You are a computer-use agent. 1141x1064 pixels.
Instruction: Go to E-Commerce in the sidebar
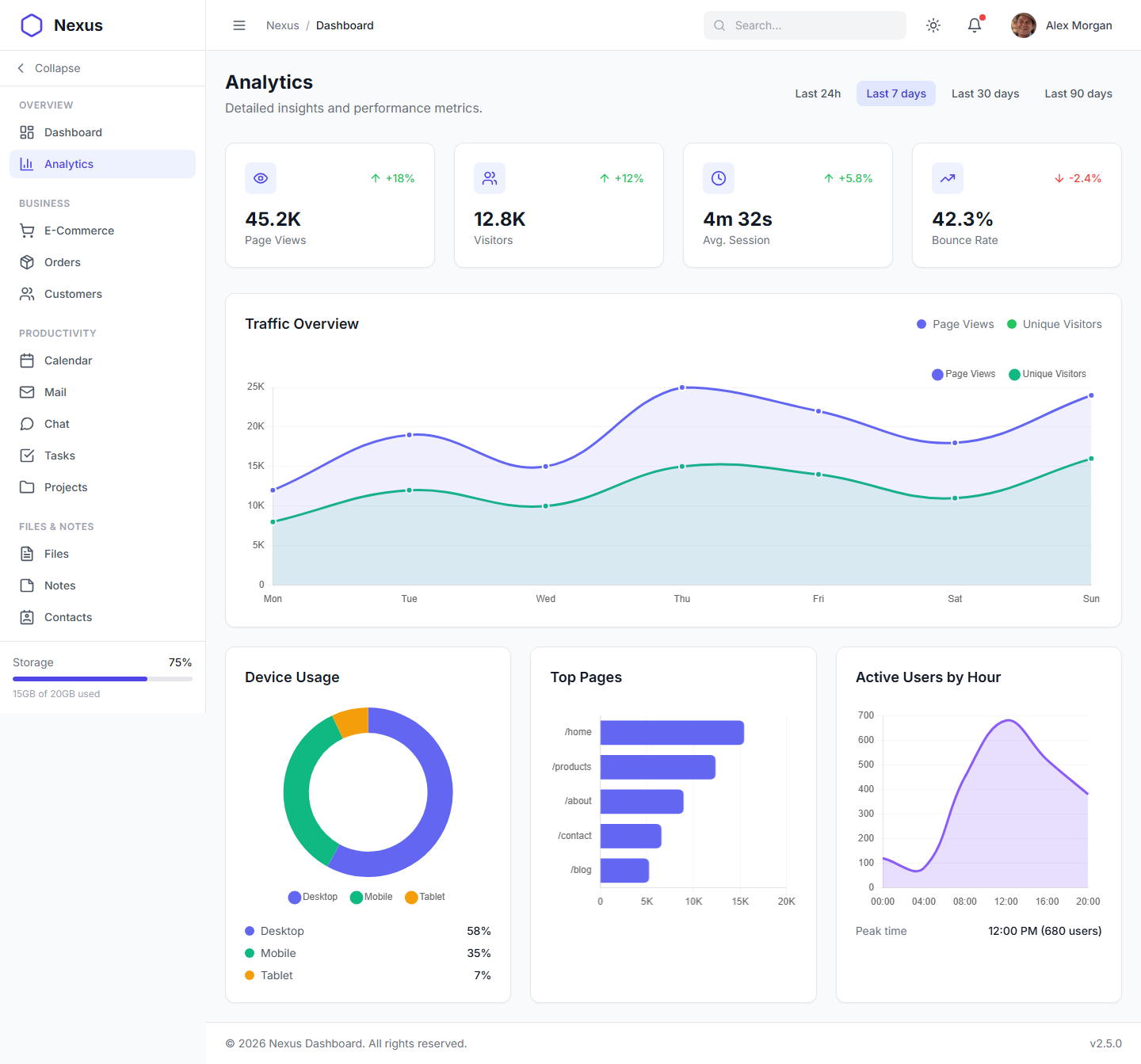tap(102, 231)
